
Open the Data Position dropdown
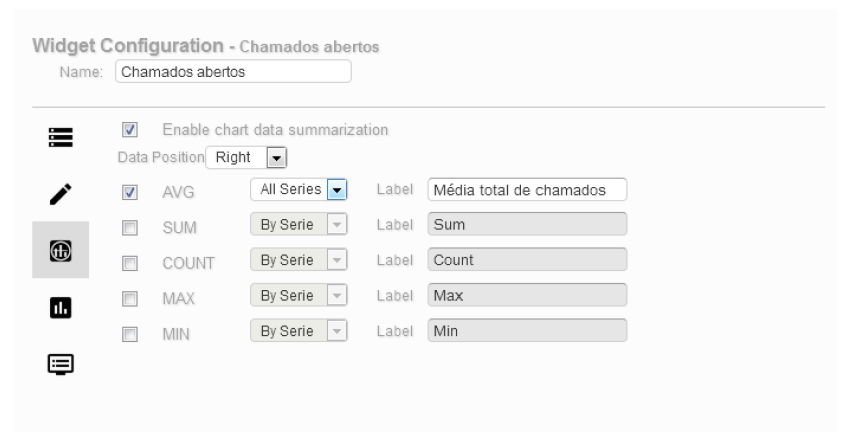click(246, 157)
